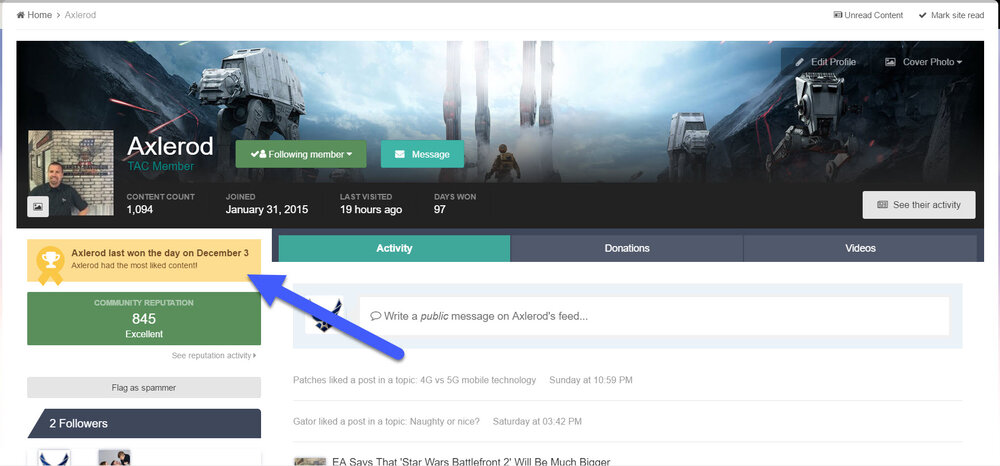The width and height of the screenshot is (1000, 466).
Task: Click the public message input field
Action: [654, 316]
